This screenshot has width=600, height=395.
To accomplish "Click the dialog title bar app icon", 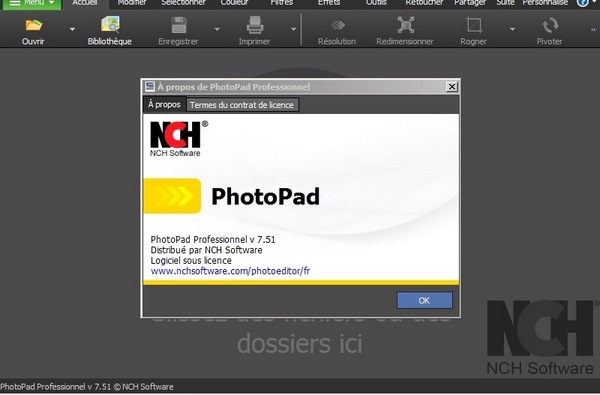I will [150, 87].
